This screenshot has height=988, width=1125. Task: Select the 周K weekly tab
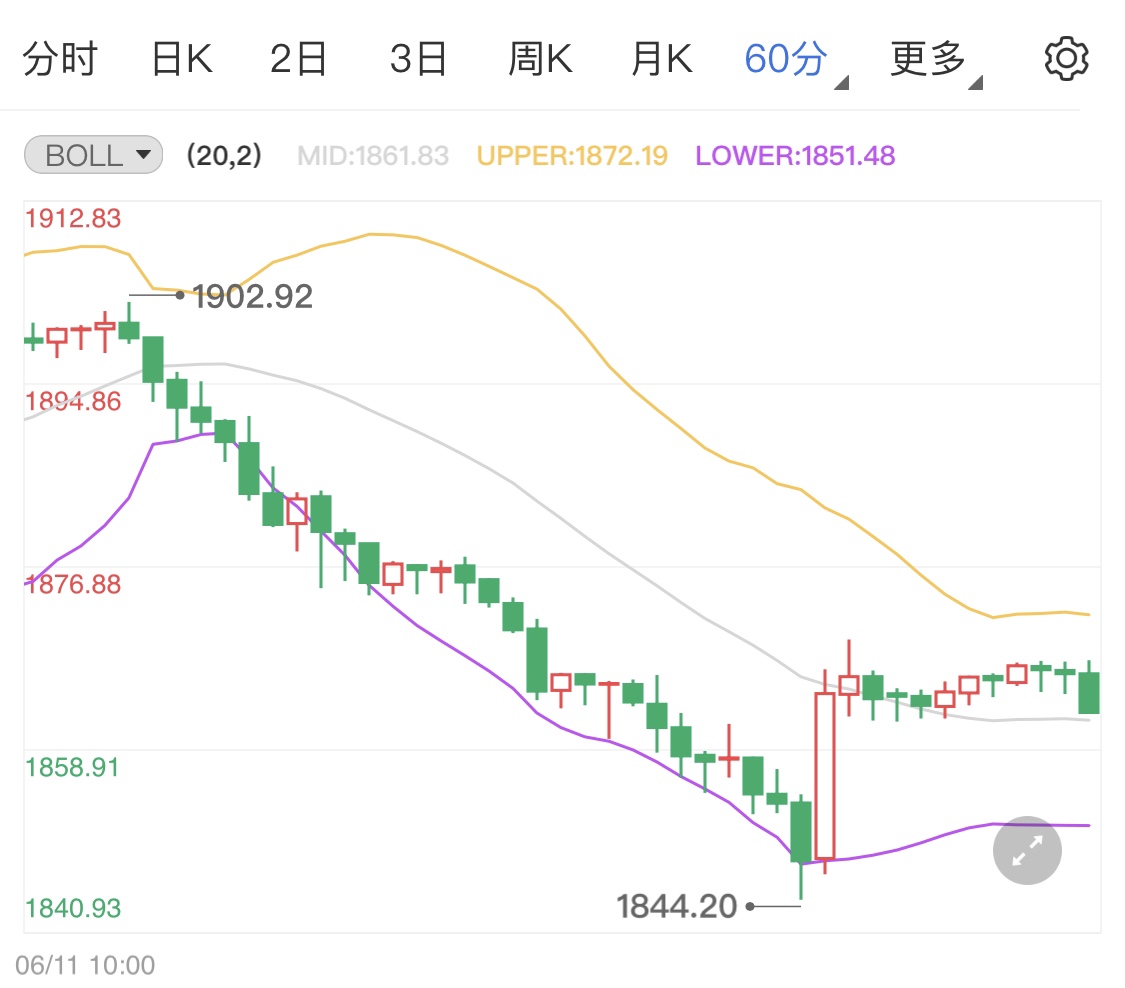[x=540, y=59]
